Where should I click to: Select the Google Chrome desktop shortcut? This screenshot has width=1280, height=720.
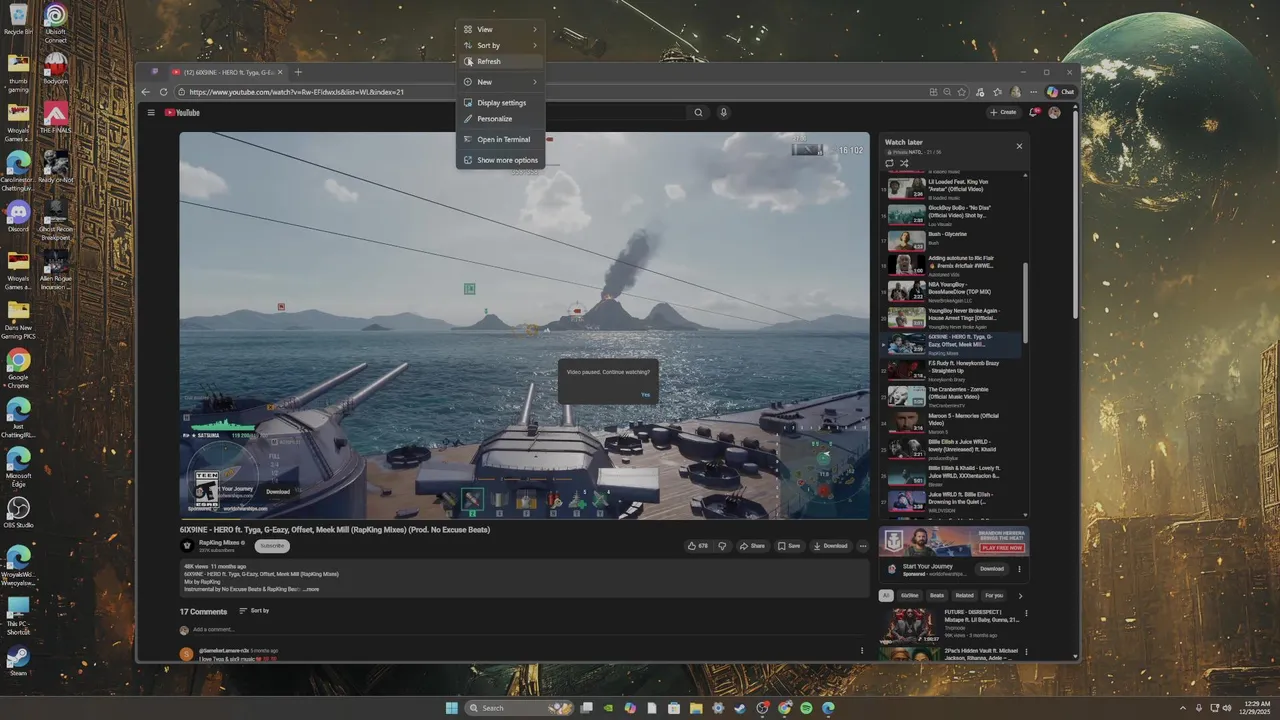(x=18, y=366)
